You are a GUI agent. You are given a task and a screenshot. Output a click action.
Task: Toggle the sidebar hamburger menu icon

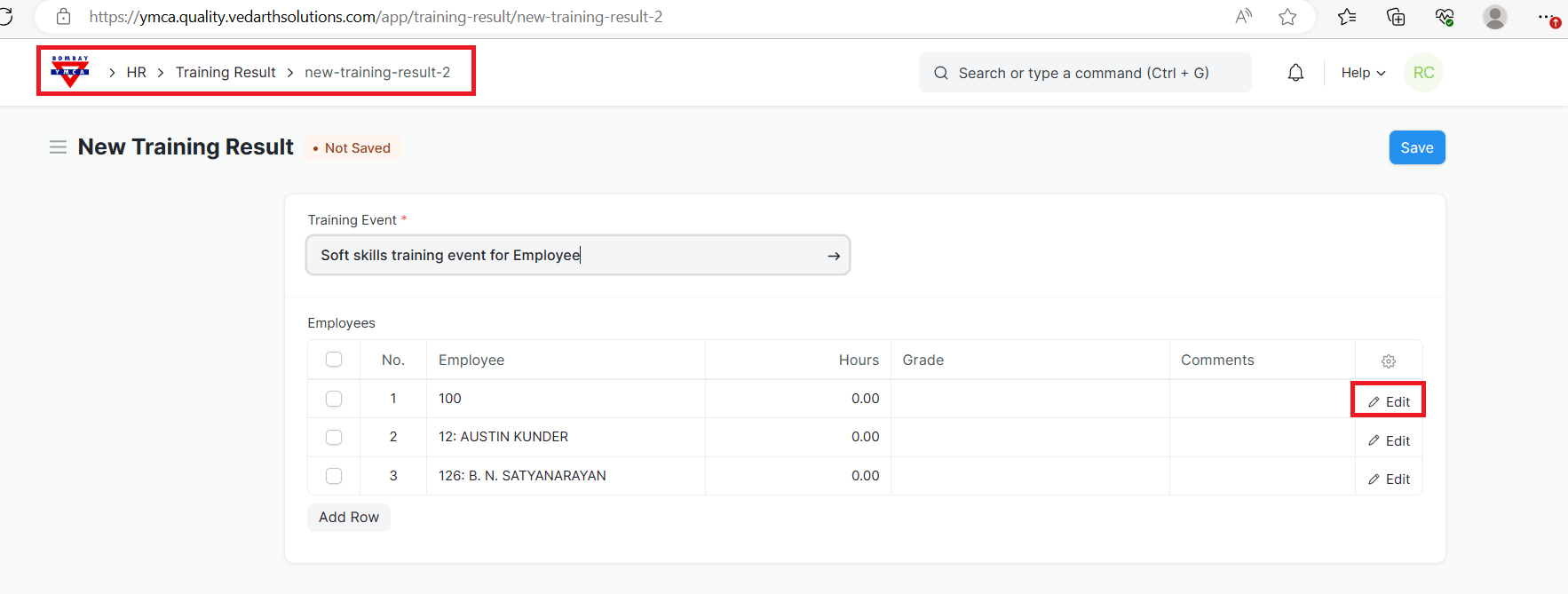pyautogui.click(x=58, y=147)
